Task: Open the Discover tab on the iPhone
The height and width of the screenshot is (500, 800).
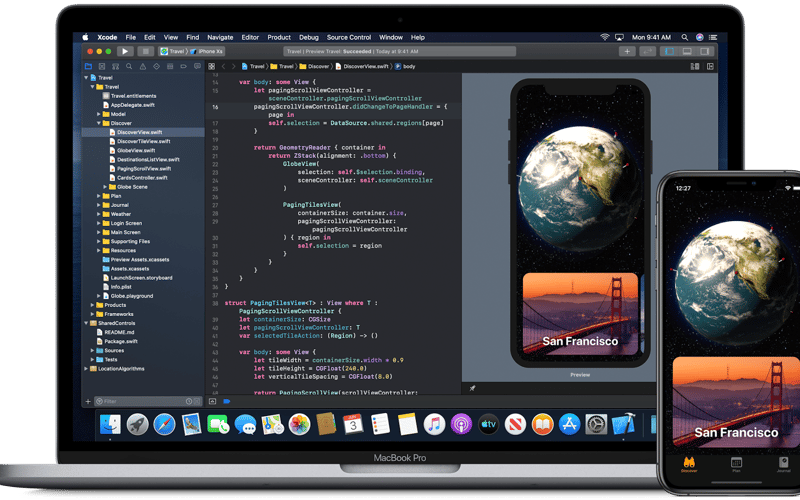Action: [689, 464]
